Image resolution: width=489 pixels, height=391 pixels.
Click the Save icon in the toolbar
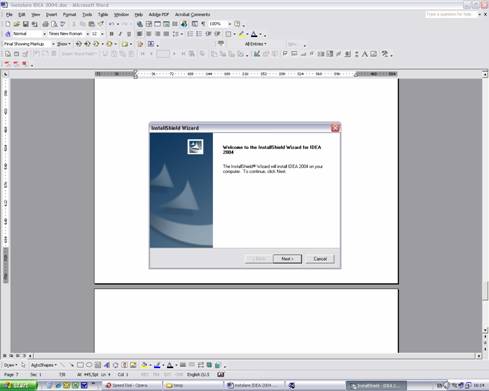(x=25, y=24)
